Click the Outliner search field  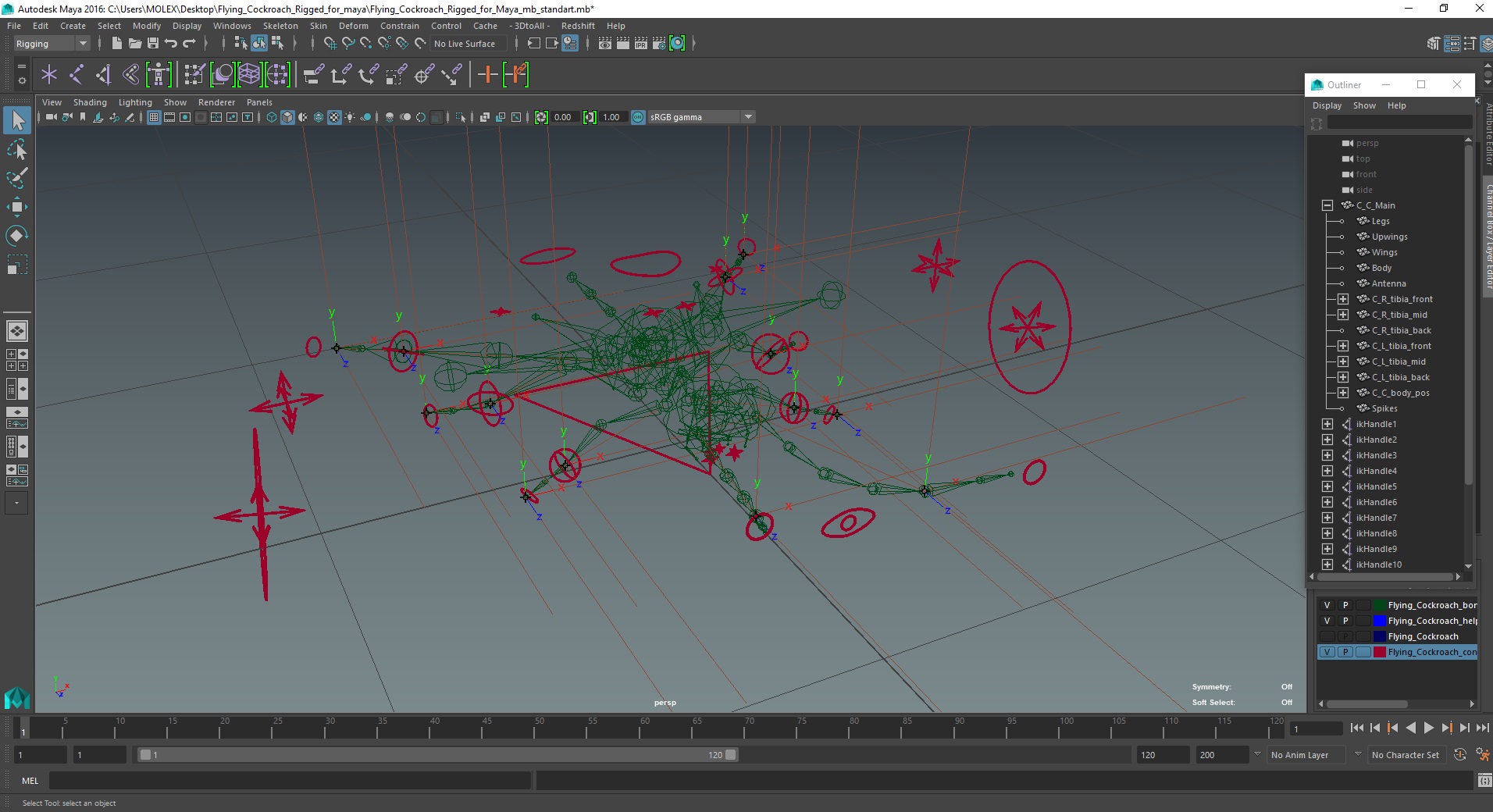point(1399,123)
